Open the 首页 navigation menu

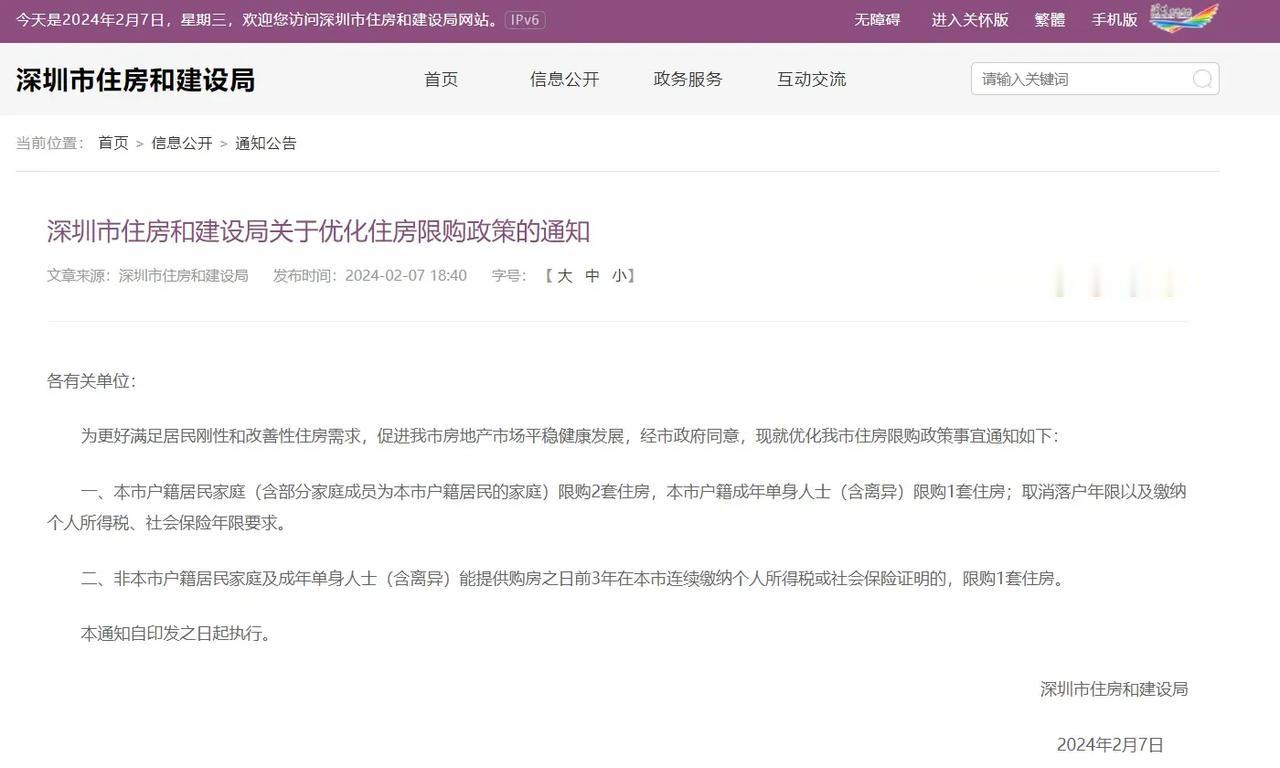pyautogui.click(x=440, y=79)
